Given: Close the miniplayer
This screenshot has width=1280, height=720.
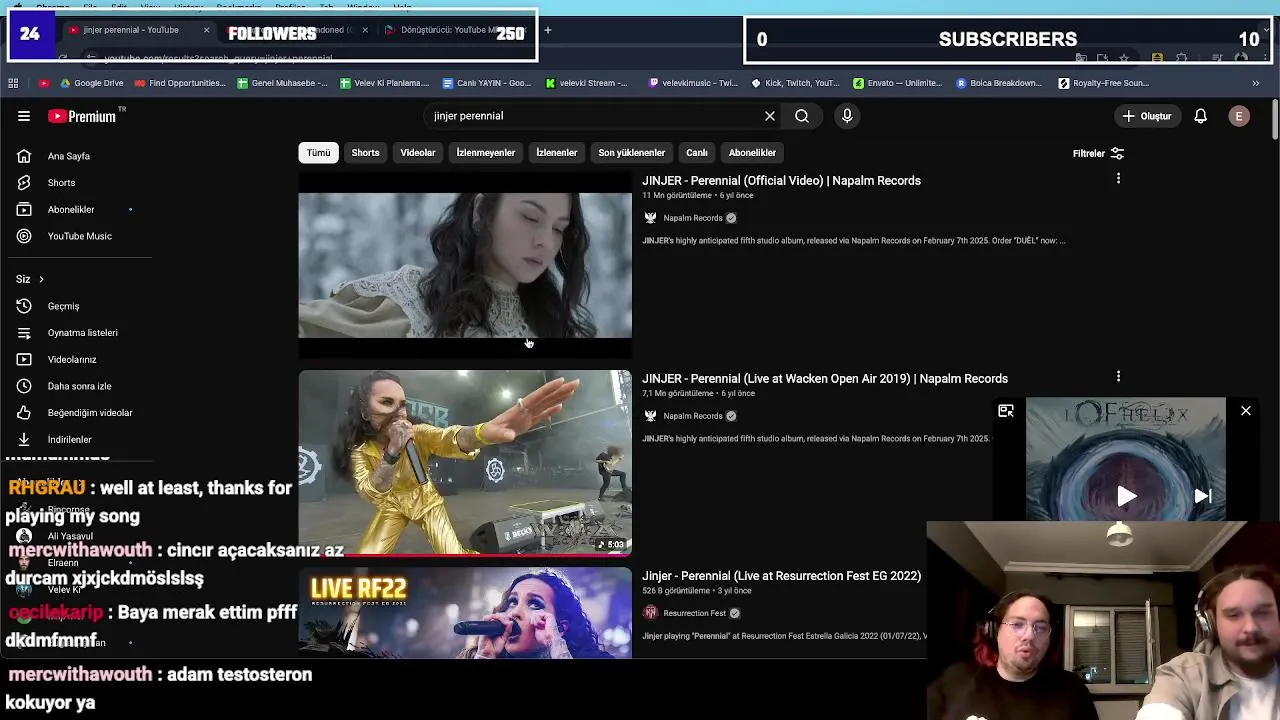Looking at the screenshot, I should tap(1246, 411).
